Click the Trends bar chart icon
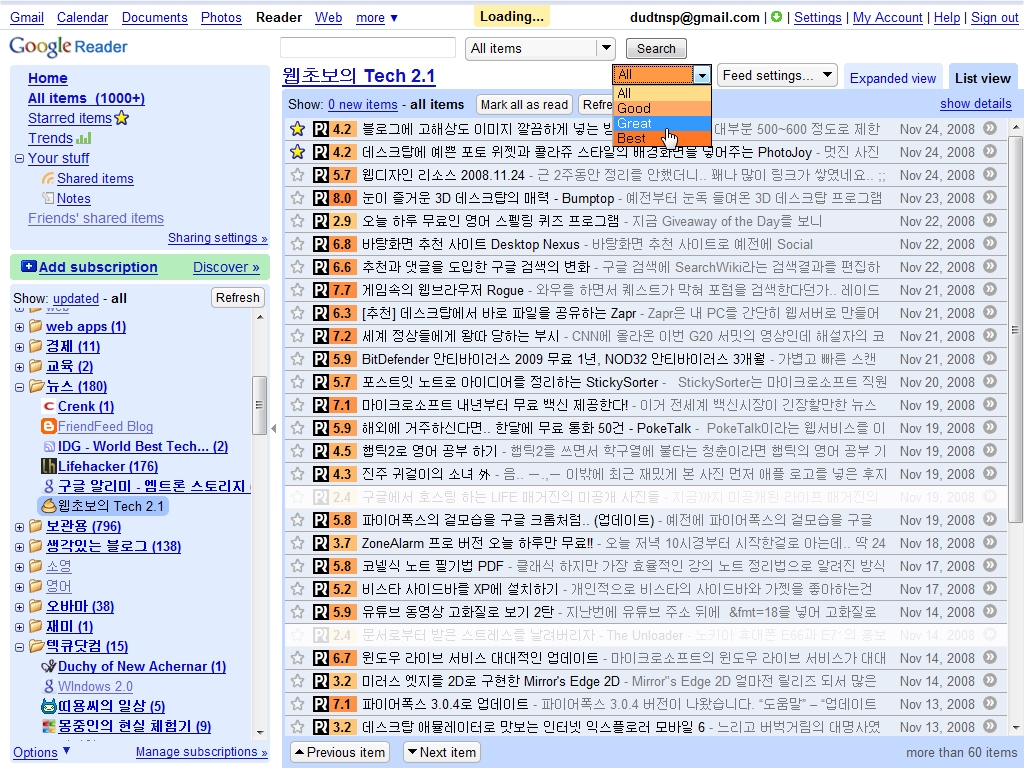This screenshot has height=768, width=1024. (x=84, y=138)
